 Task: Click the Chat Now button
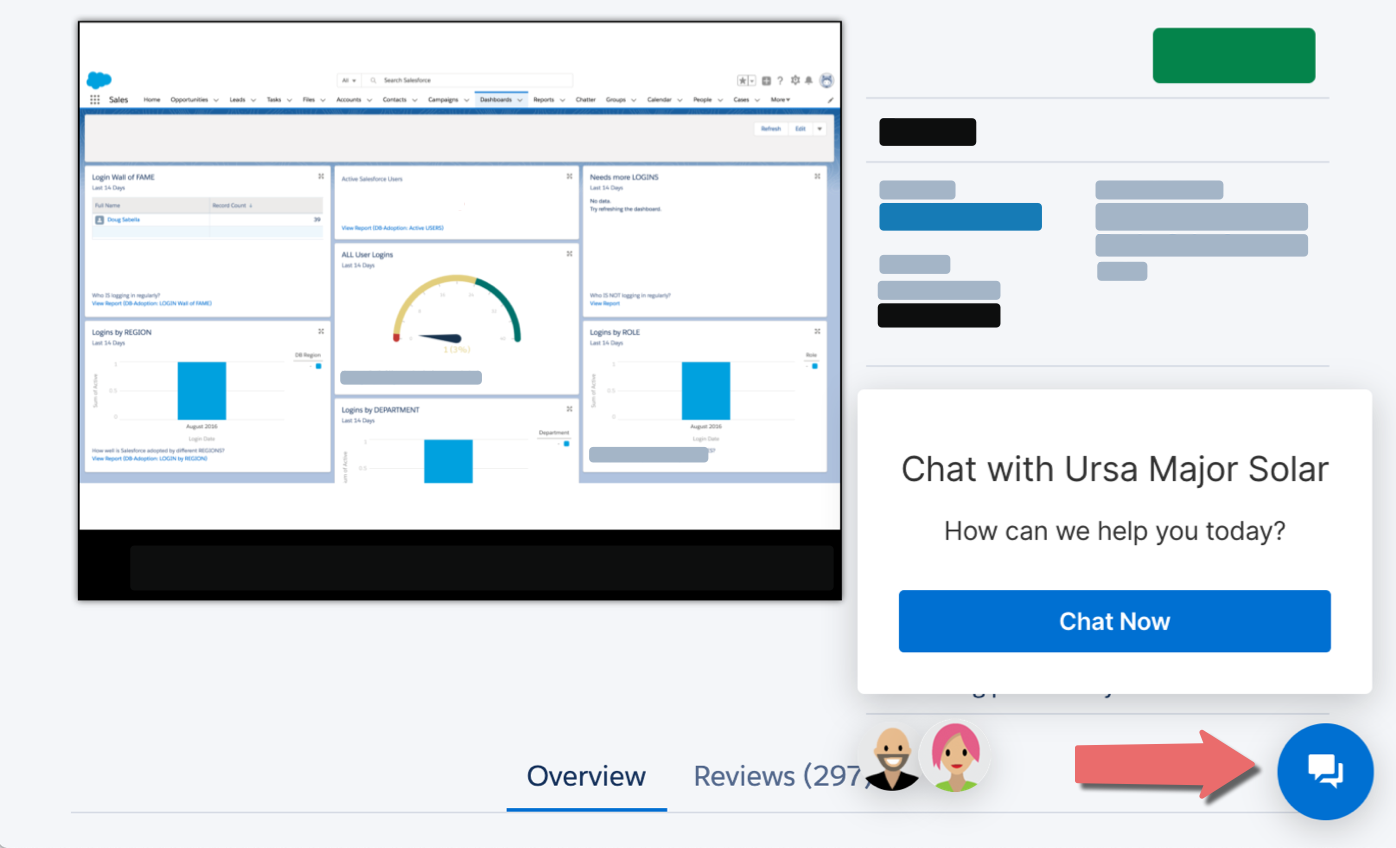1114,621
